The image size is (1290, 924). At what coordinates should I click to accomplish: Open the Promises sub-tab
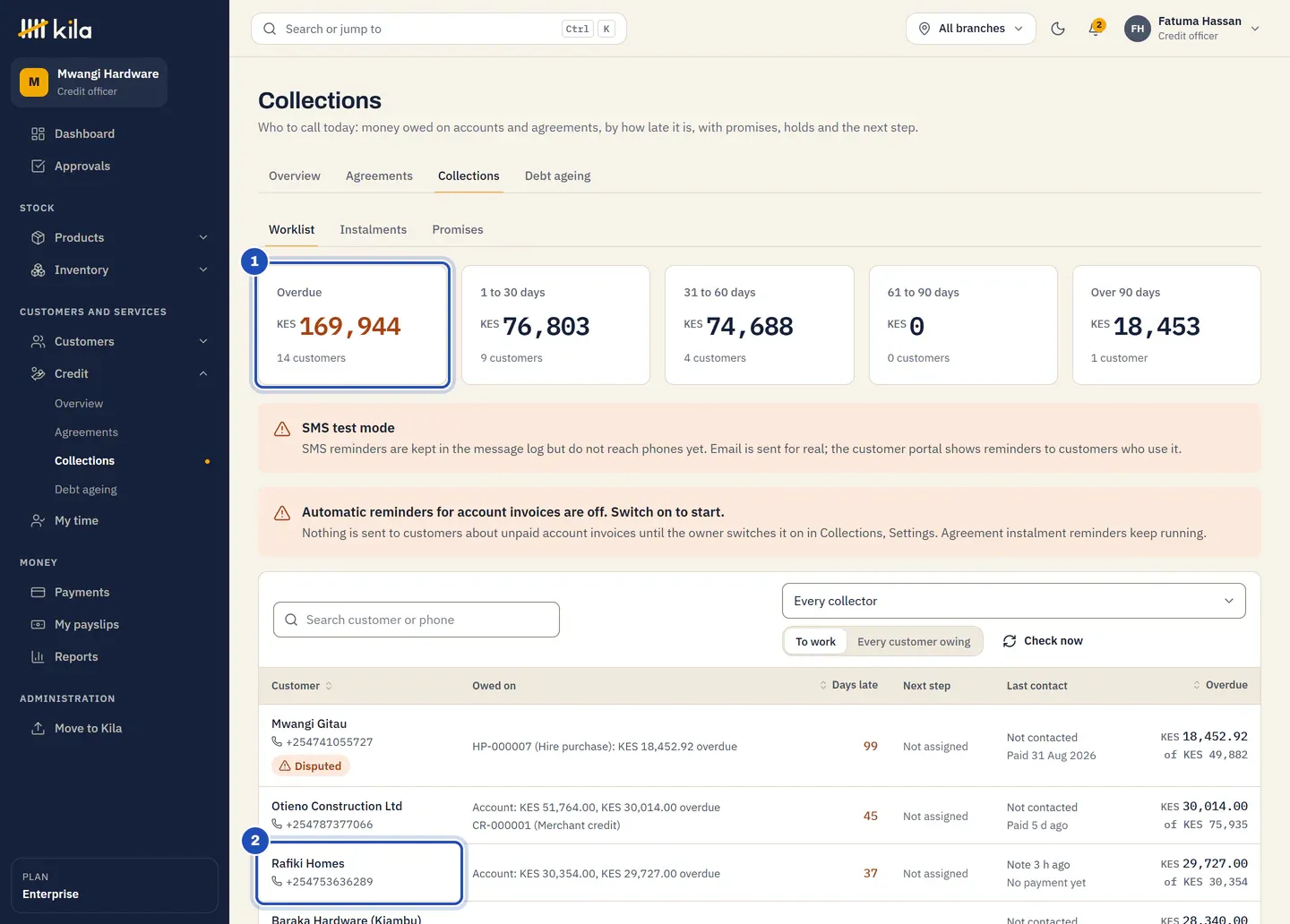(x=458, y=229)
